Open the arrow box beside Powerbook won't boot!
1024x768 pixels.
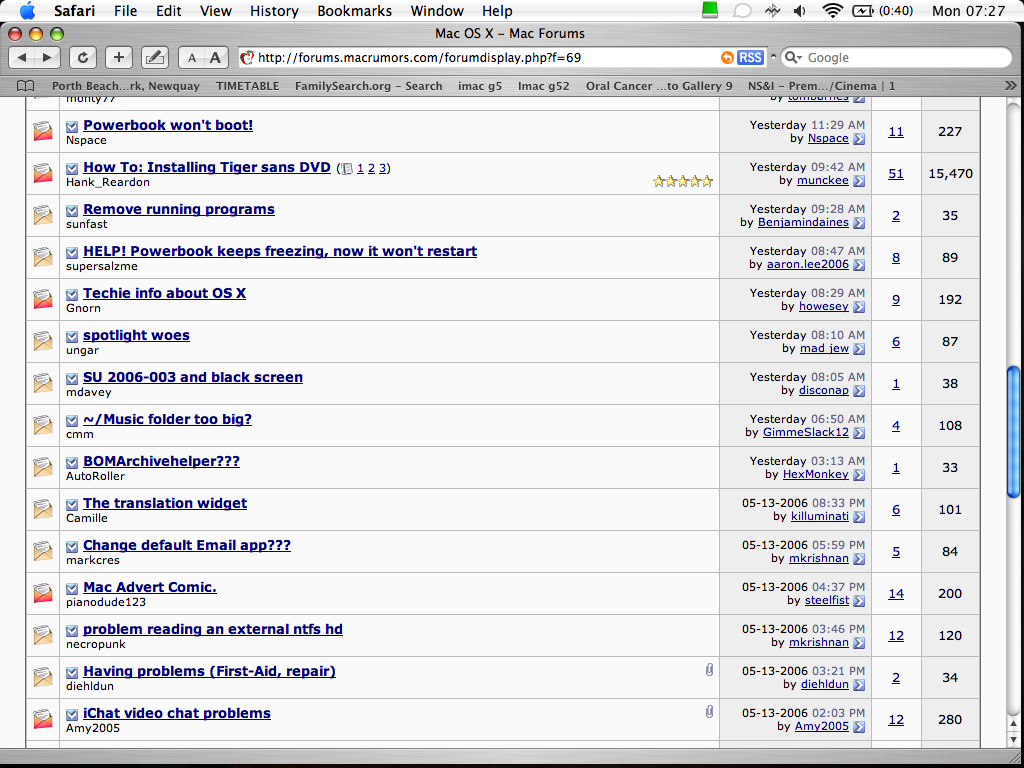(x=72, y=127)
